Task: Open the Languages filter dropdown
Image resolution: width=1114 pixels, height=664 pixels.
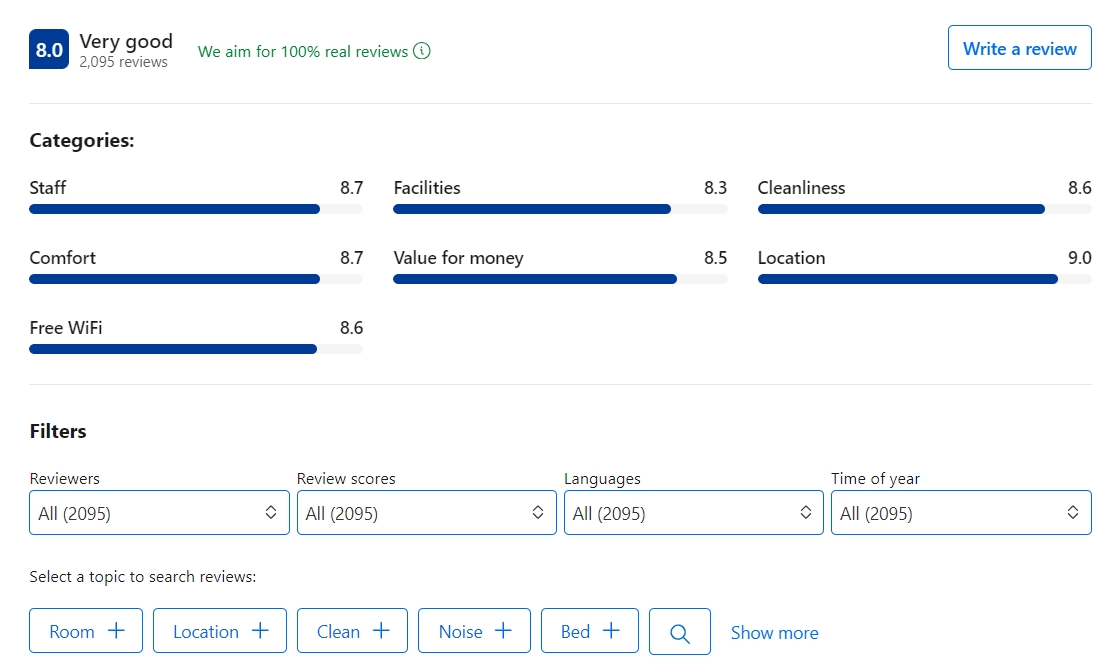Action: tap(693, 513)
